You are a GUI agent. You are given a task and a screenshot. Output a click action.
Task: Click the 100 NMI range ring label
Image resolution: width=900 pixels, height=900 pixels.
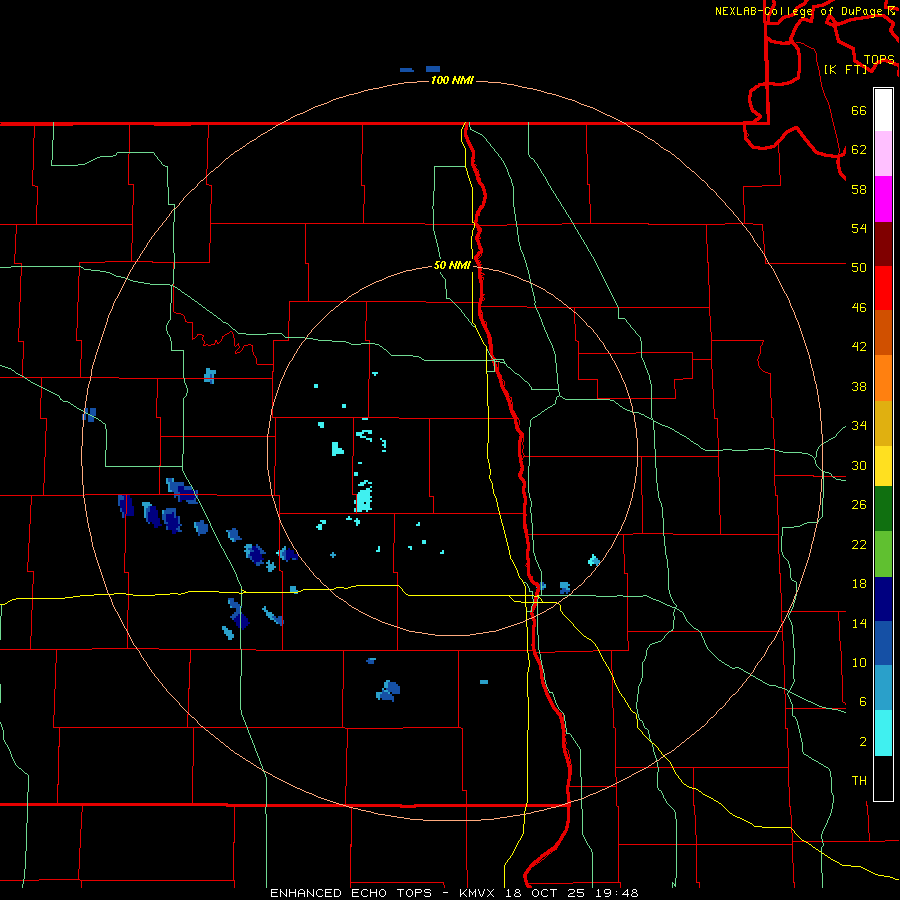click(x=452, y=80)
